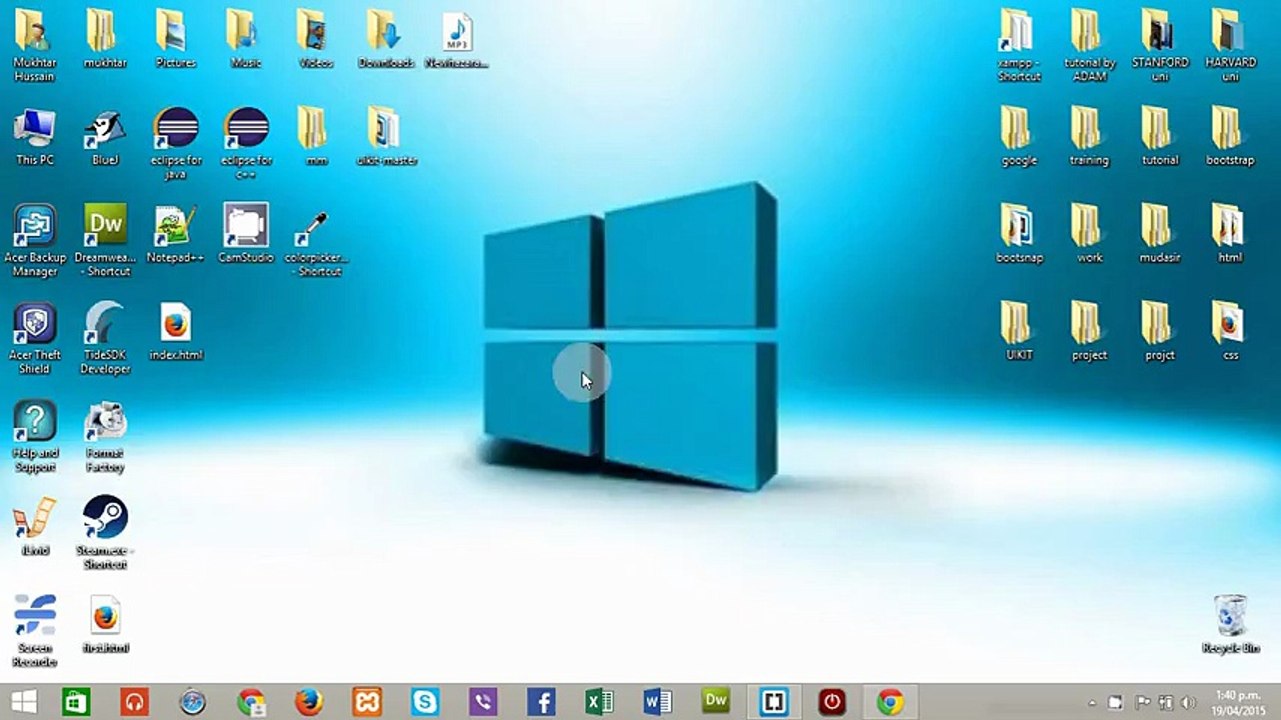Open the taskbar clock and date
Image resolution: width=1281 pixels, height=720 pixels.
1240,702
